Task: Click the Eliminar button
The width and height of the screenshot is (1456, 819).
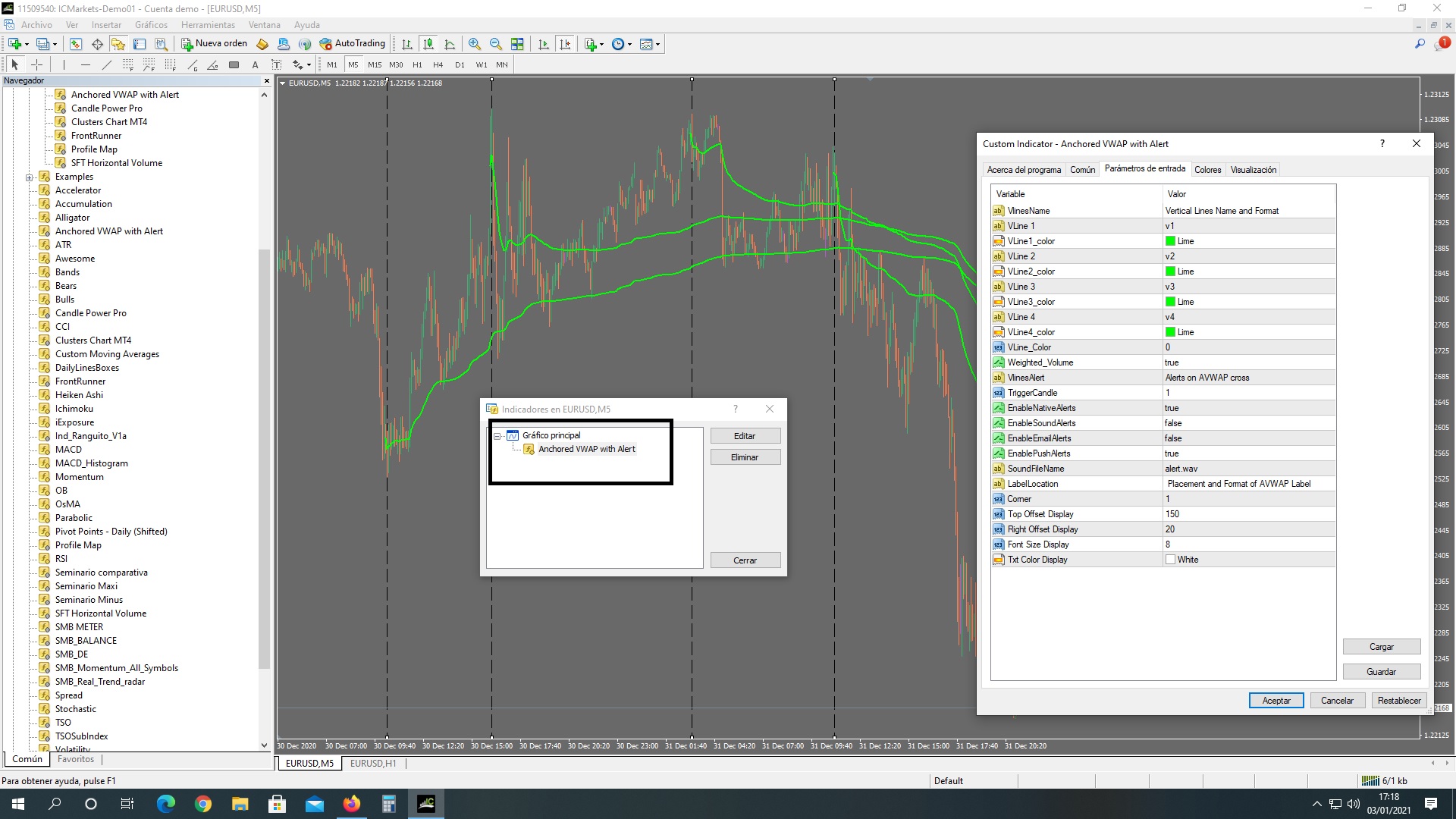Action: tap(745, 457)
